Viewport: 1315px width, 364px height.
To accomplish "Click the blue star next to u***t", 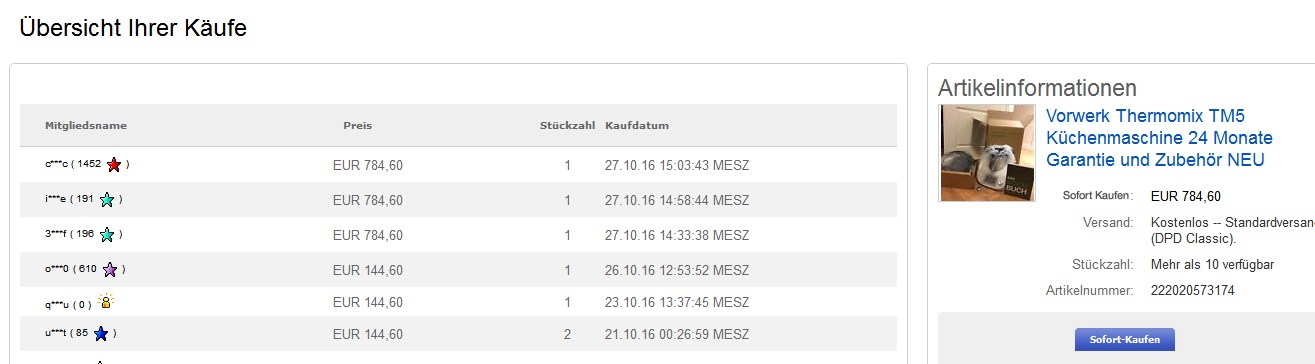I will coord(101,333).
